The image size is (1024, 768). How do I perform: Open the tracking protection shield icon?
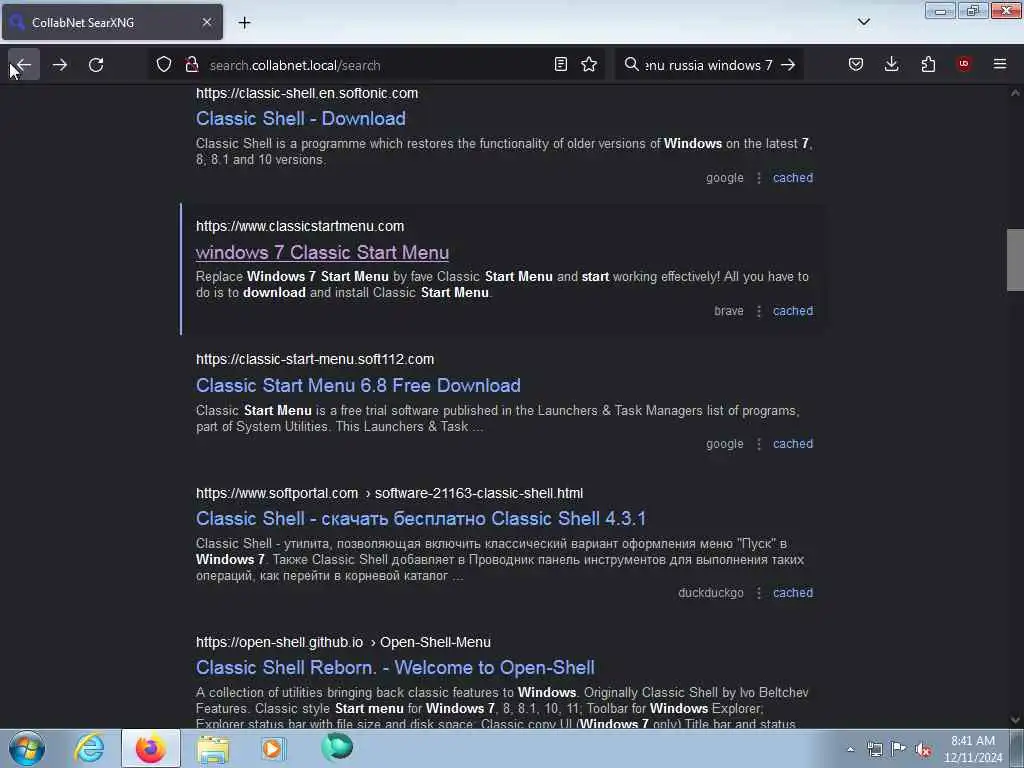tap(164, 65)
